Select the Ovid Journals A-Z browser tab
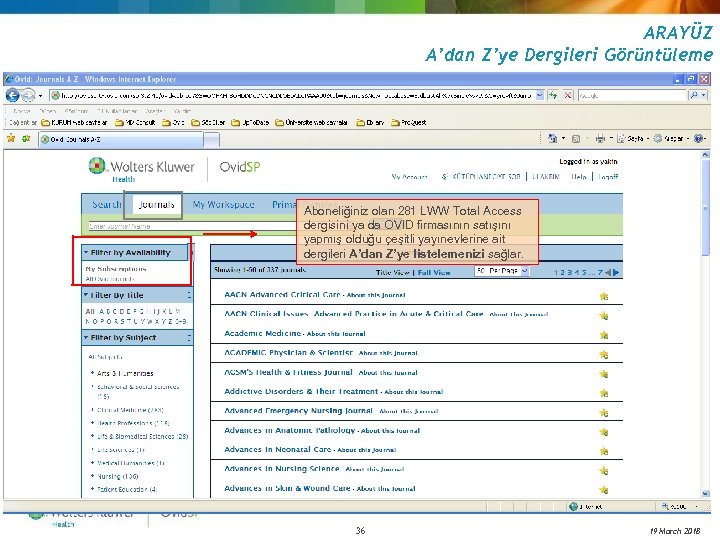Image resolution: width=720 pixels, height=540 pixels. 121,139
